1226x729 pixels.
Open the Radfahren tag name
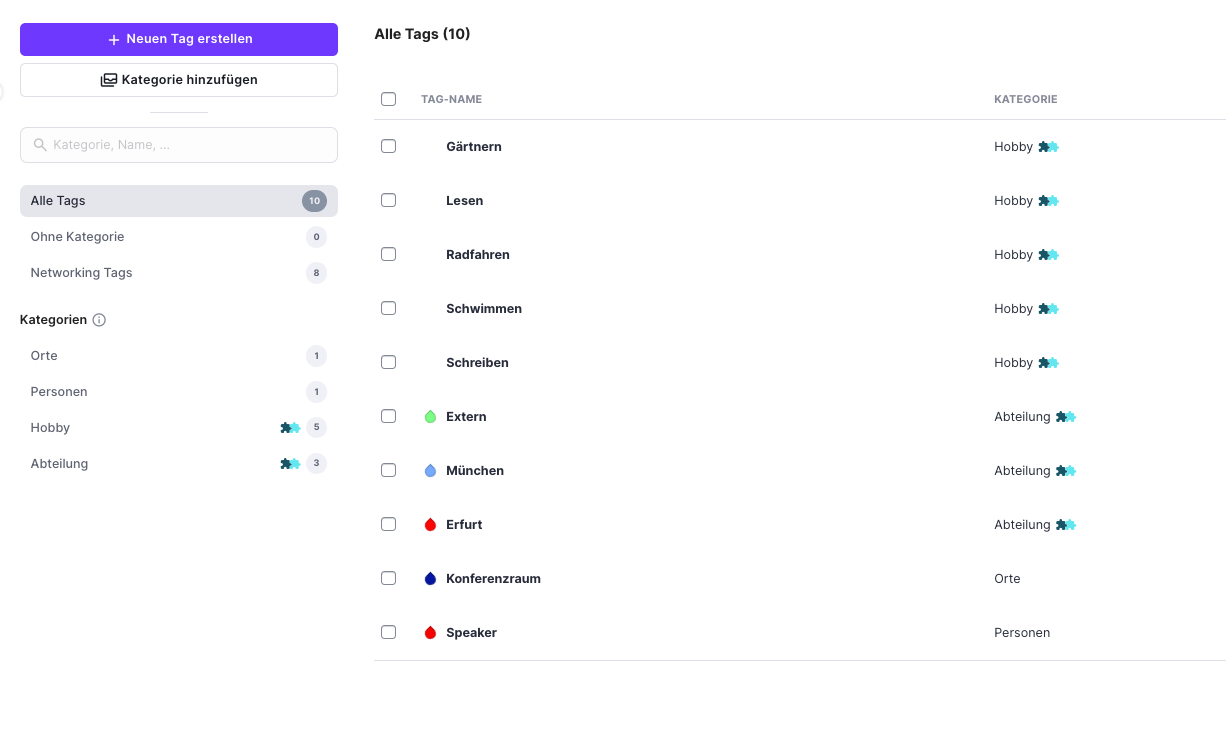click(x=478, y=255)
